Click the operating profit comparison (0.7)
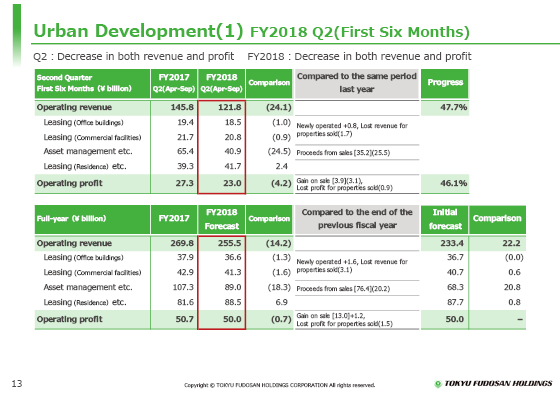Viewport: 560px width, 396px height. (x=281, y=319)
